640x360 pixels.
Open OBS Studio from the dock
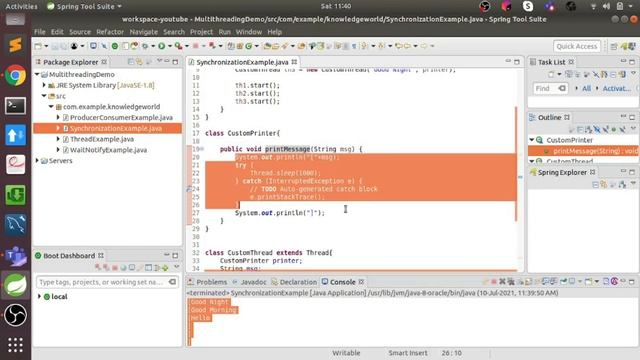[x=16, y=315]
